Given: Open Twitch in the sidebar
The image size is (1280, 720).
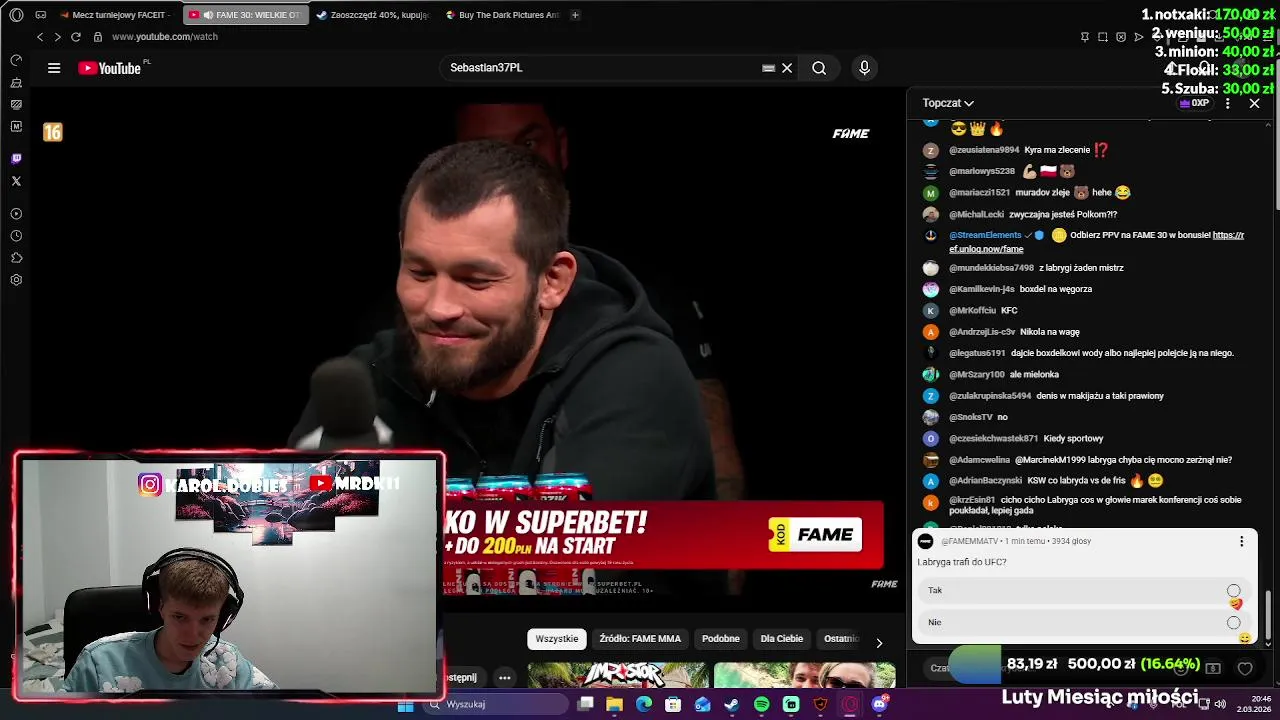Looking at the screenshot, I should pyautogui.click(x=16, y=159).
